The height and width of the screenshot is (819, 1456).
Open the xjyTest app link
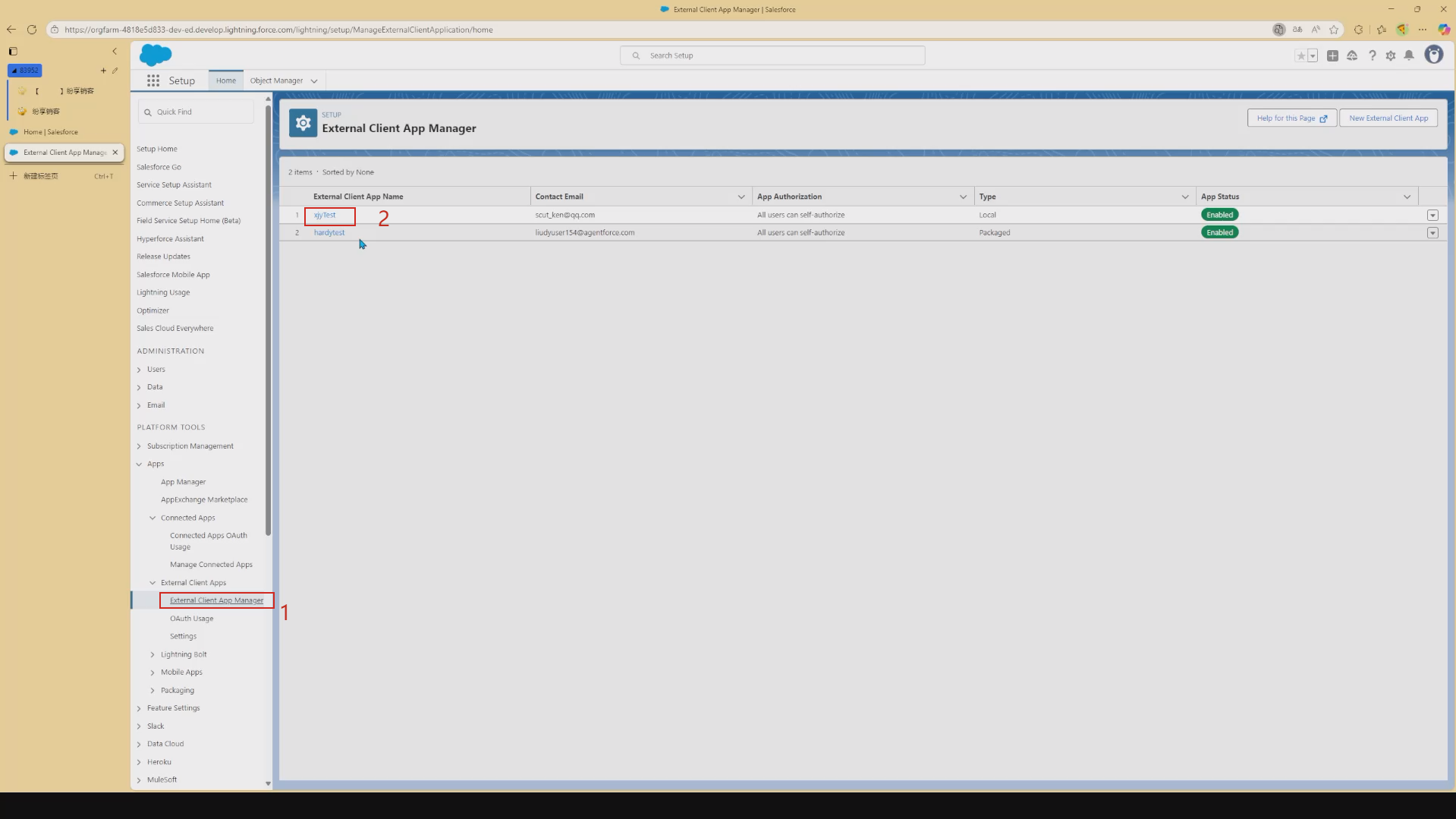pos(325,215)
